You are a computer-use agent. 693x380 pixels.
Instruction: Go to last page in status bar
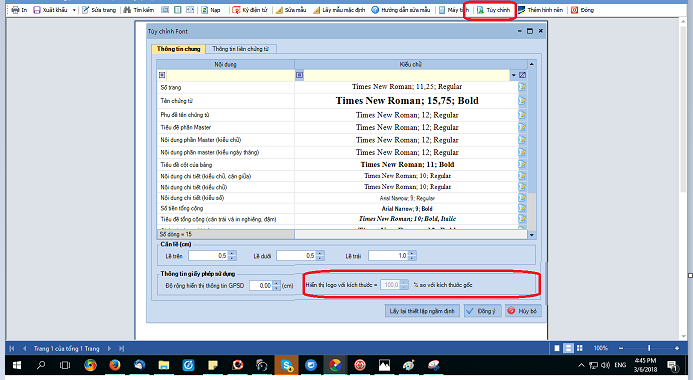[122, 349]
